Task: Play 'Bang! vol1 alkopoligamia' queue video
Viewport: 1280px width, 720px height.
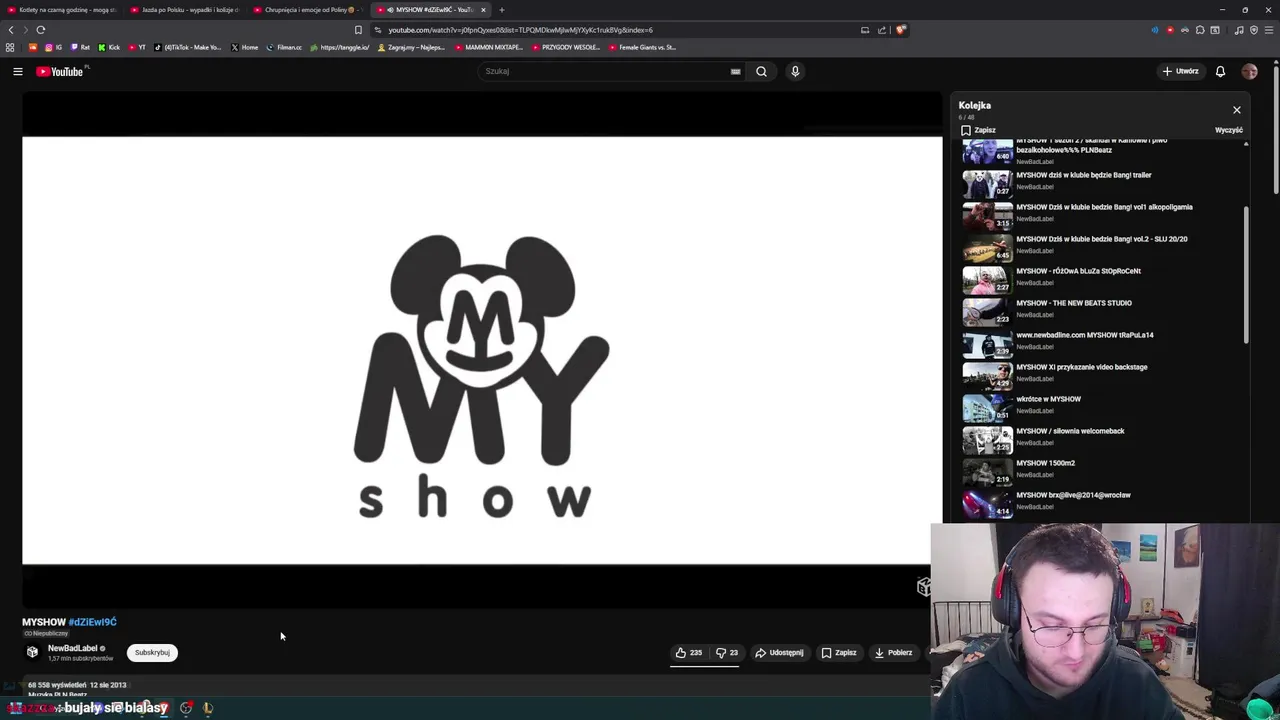Action: pos(1102,216)
